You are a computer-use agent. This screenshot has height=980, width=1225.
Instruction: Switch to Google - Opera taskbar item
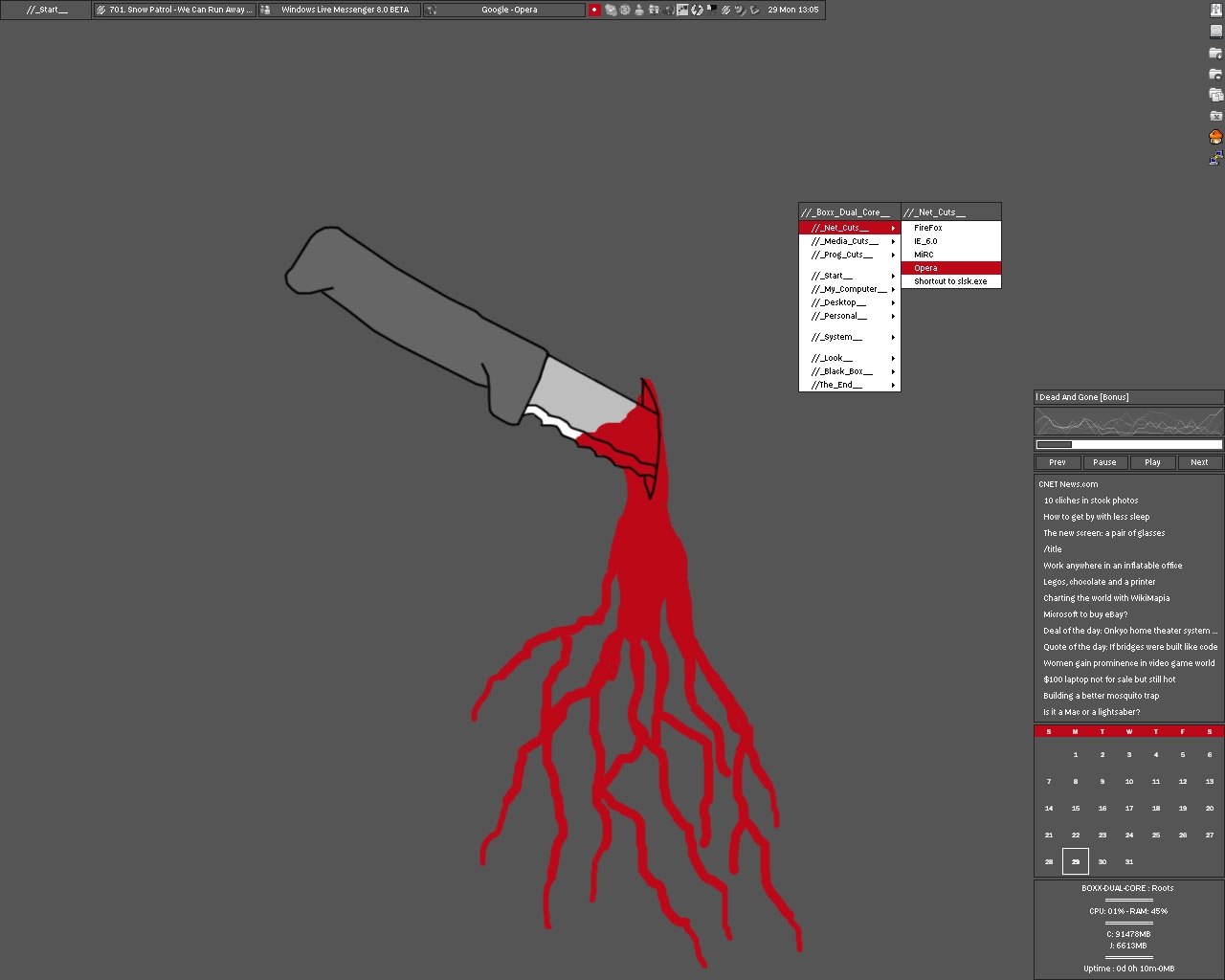504,10
